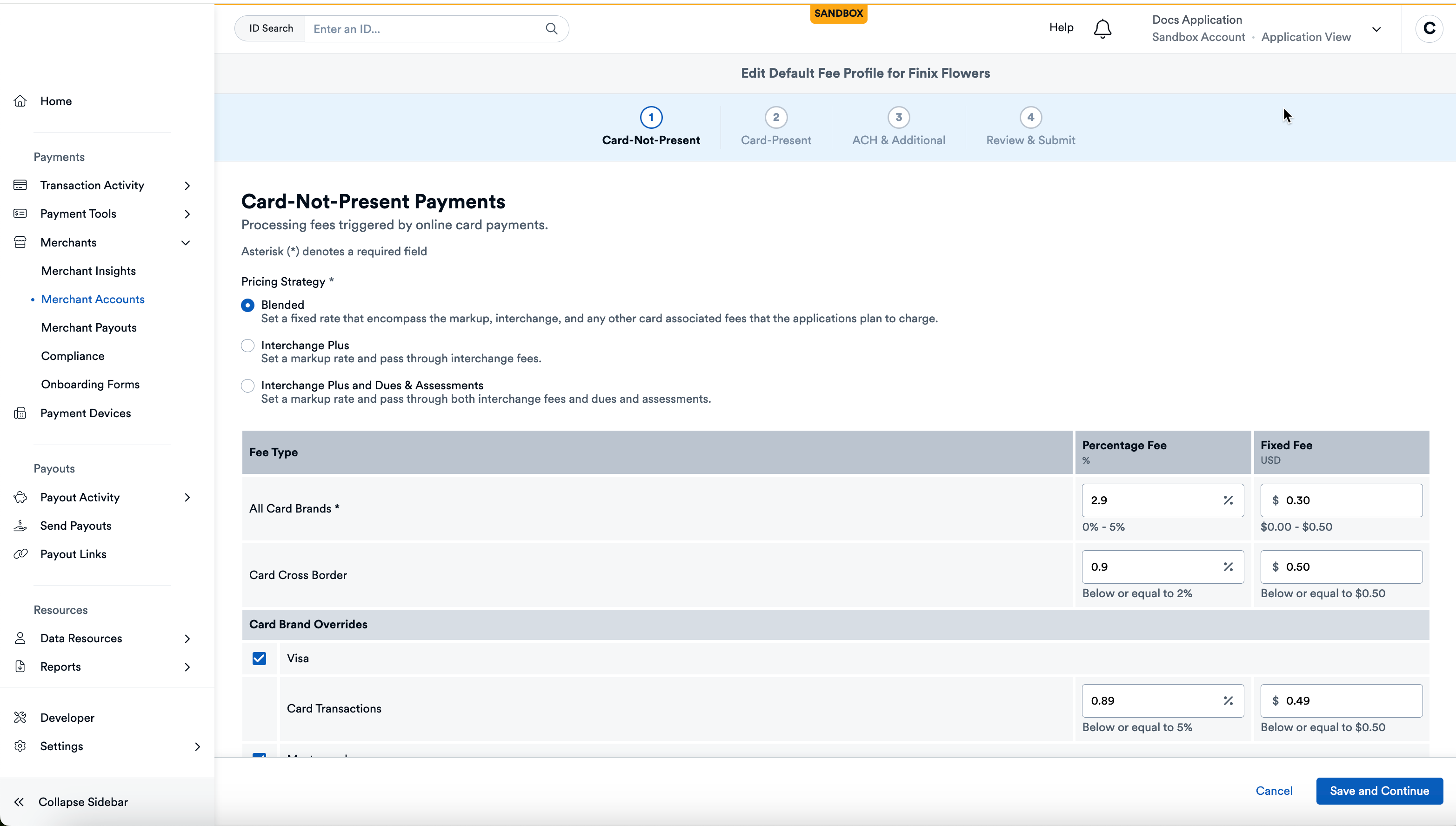Viewport: 1456px width, 826px height.
Task: Click the Send Payouts icon
Action: [20, 526]
